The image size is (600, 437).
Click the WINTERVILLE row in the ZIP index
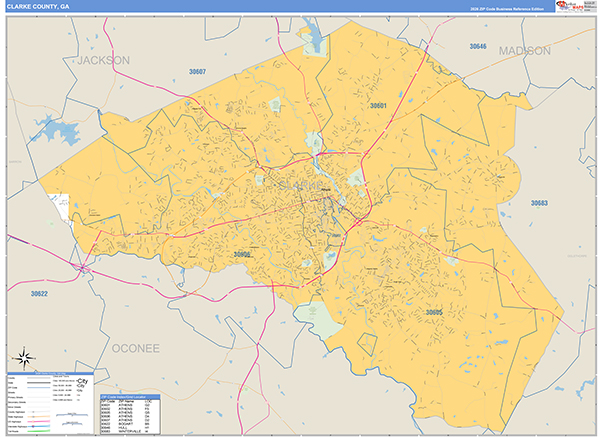[130, 431]
